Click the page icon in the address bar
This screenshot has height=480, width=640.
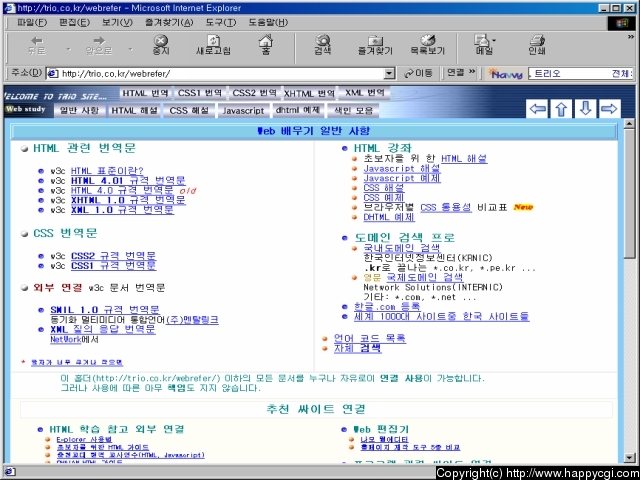[53, 73]
